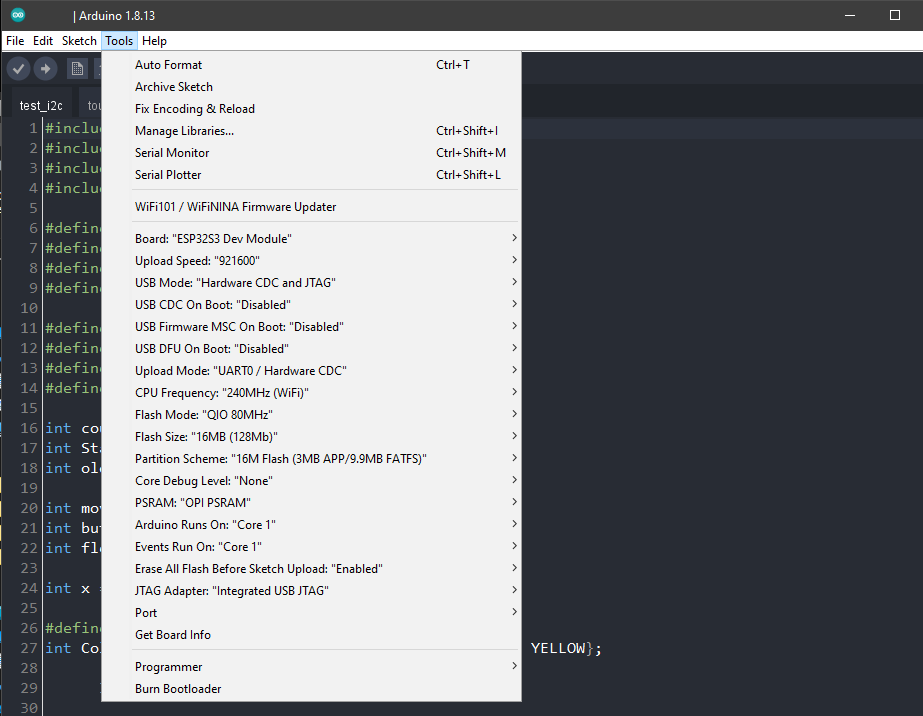Expand Flash Size 16MB submenu

point(311,436)
